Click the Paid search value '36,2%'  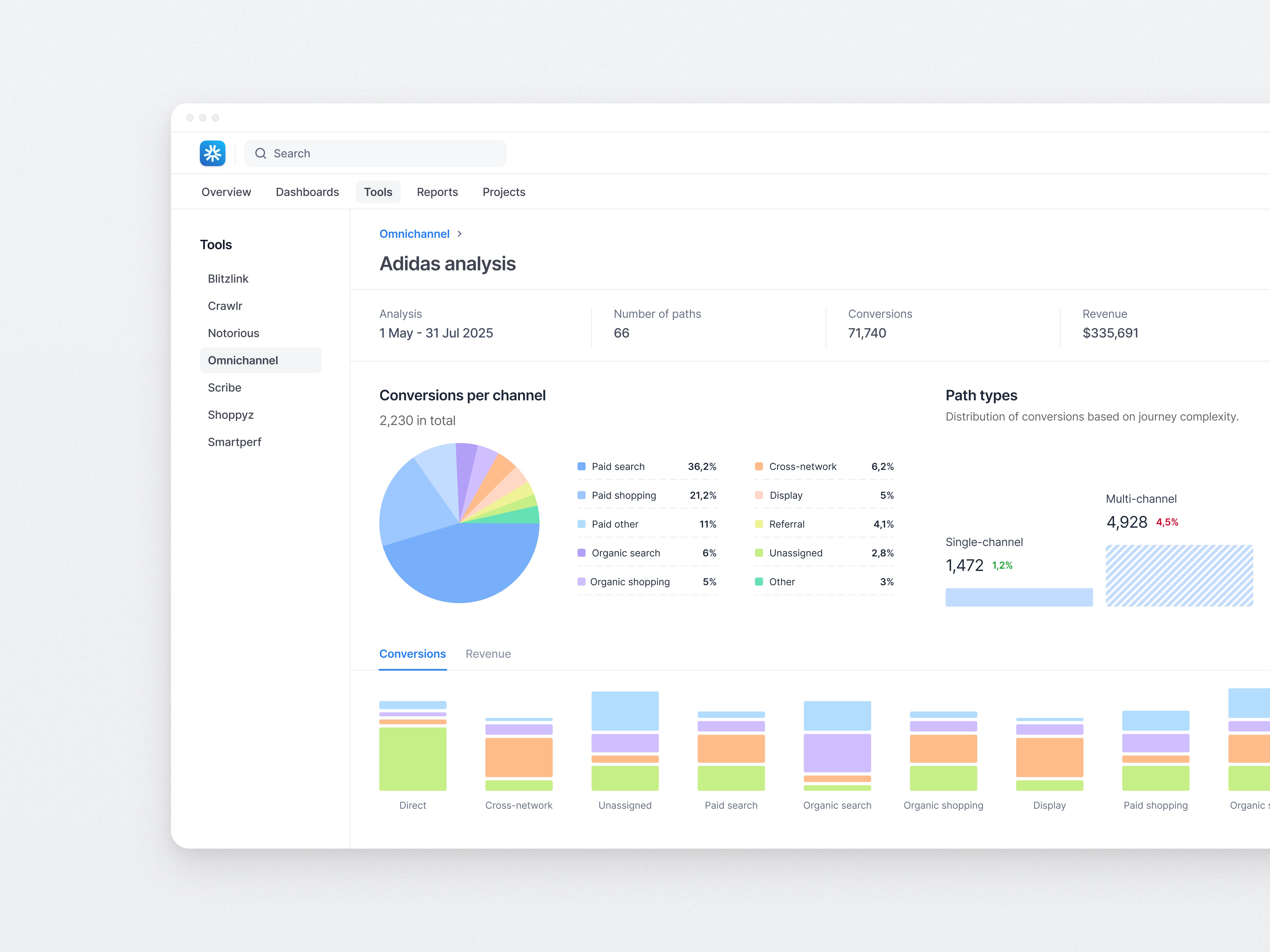pyautogui.click(x=702, y=466)
